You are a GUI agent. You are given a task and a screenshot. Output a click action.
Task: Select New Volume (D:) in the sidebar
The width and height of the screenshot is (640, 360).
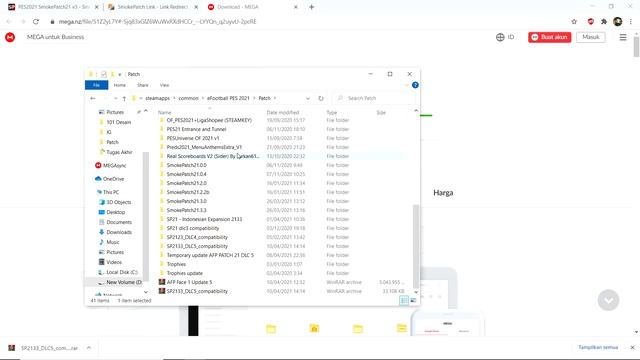coord(120,282)
